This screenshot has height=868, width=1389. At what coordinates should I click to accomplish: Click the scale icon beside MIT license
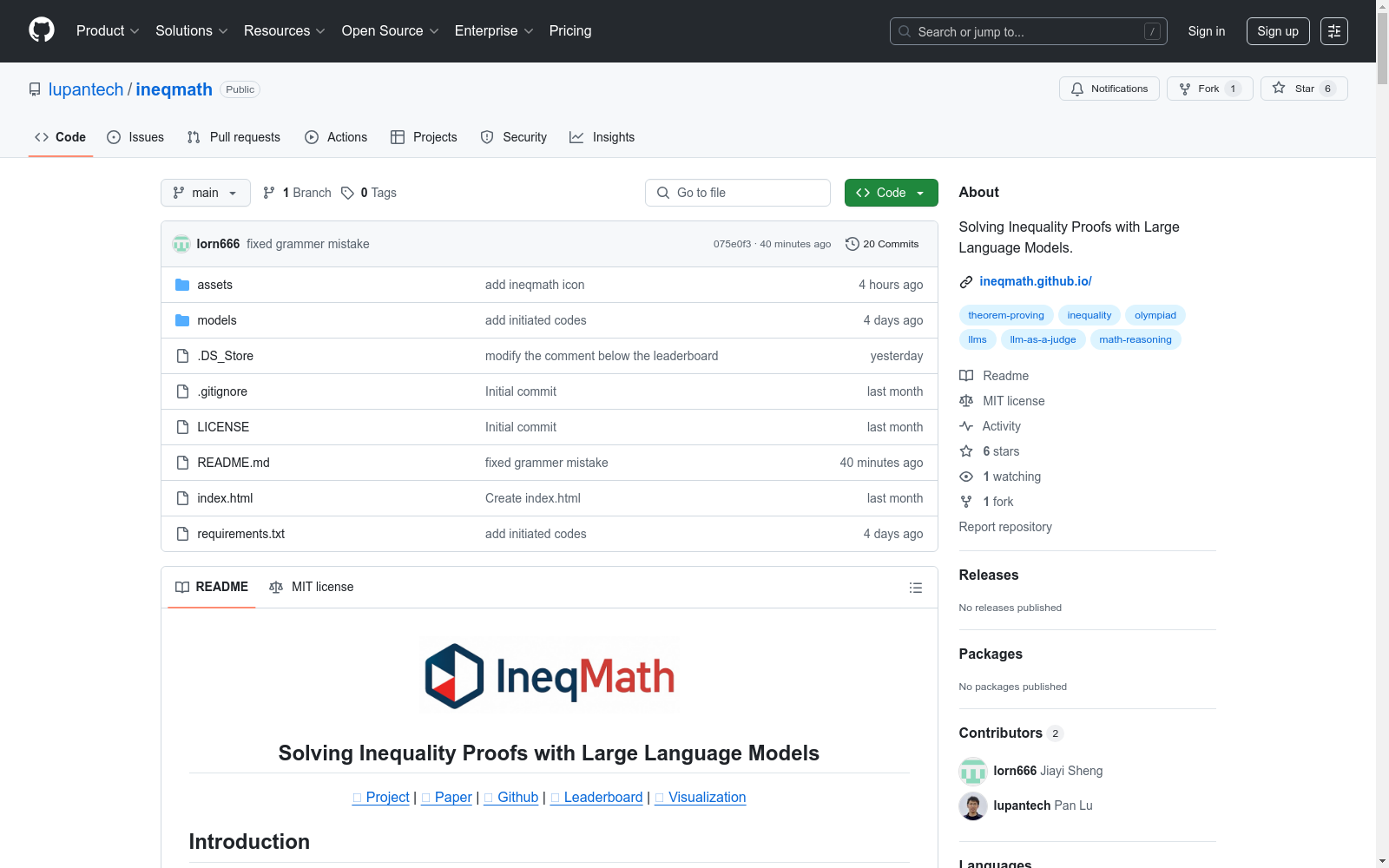(x=966, y=401)
